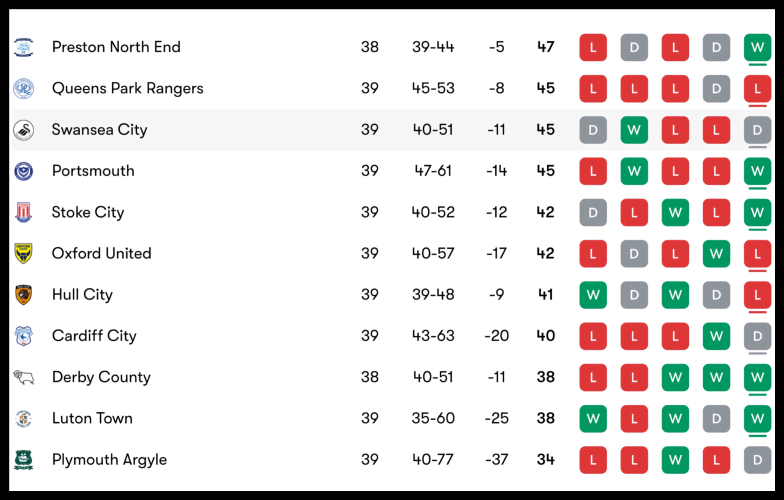
Task: Select the Swansea City swan crest
Action: [23, 130]
